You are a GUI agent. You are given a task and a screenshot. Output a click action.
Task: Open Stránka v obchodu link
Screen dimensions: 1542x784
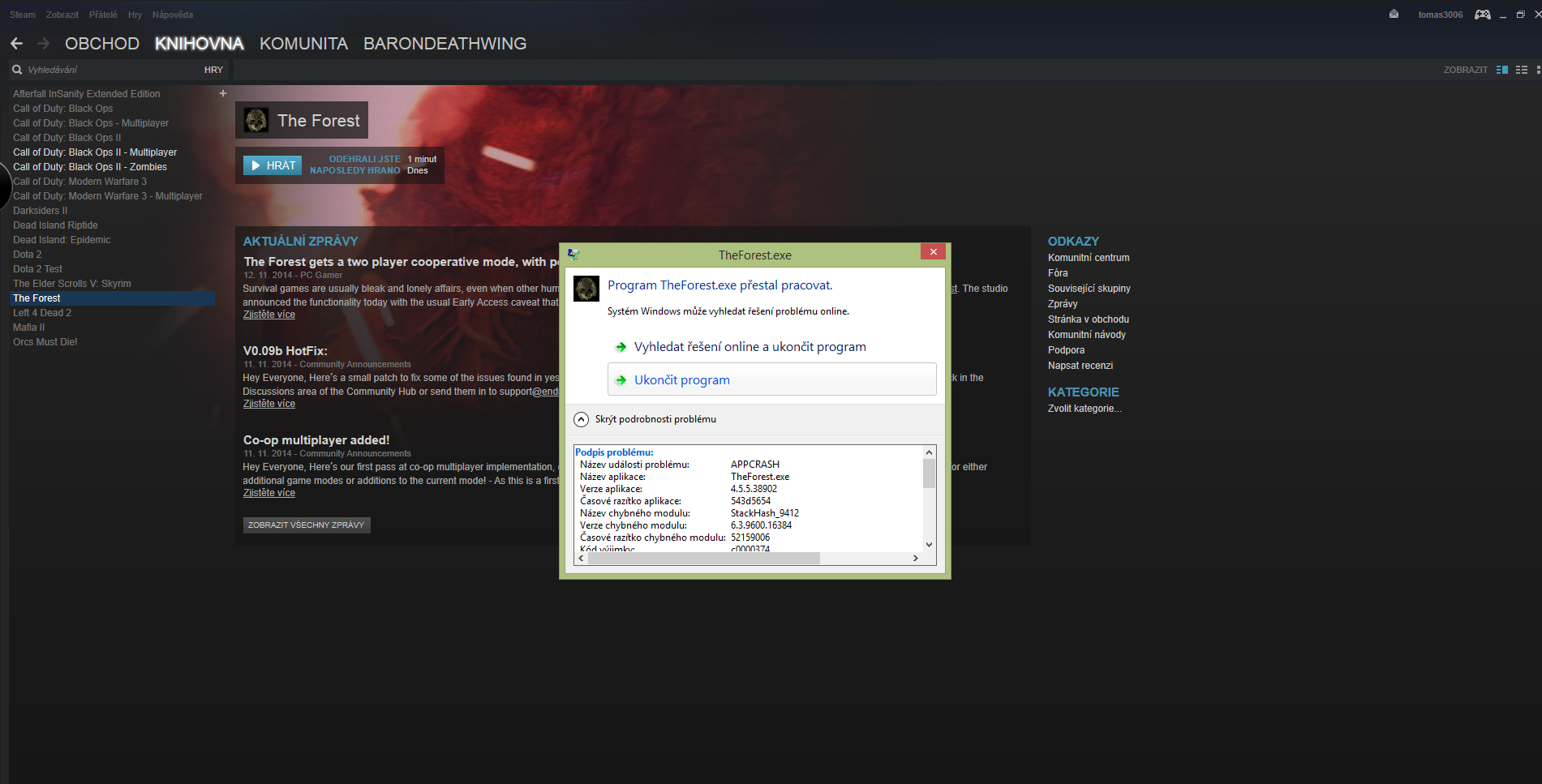pyautogui.click(x=1089, y=319)
